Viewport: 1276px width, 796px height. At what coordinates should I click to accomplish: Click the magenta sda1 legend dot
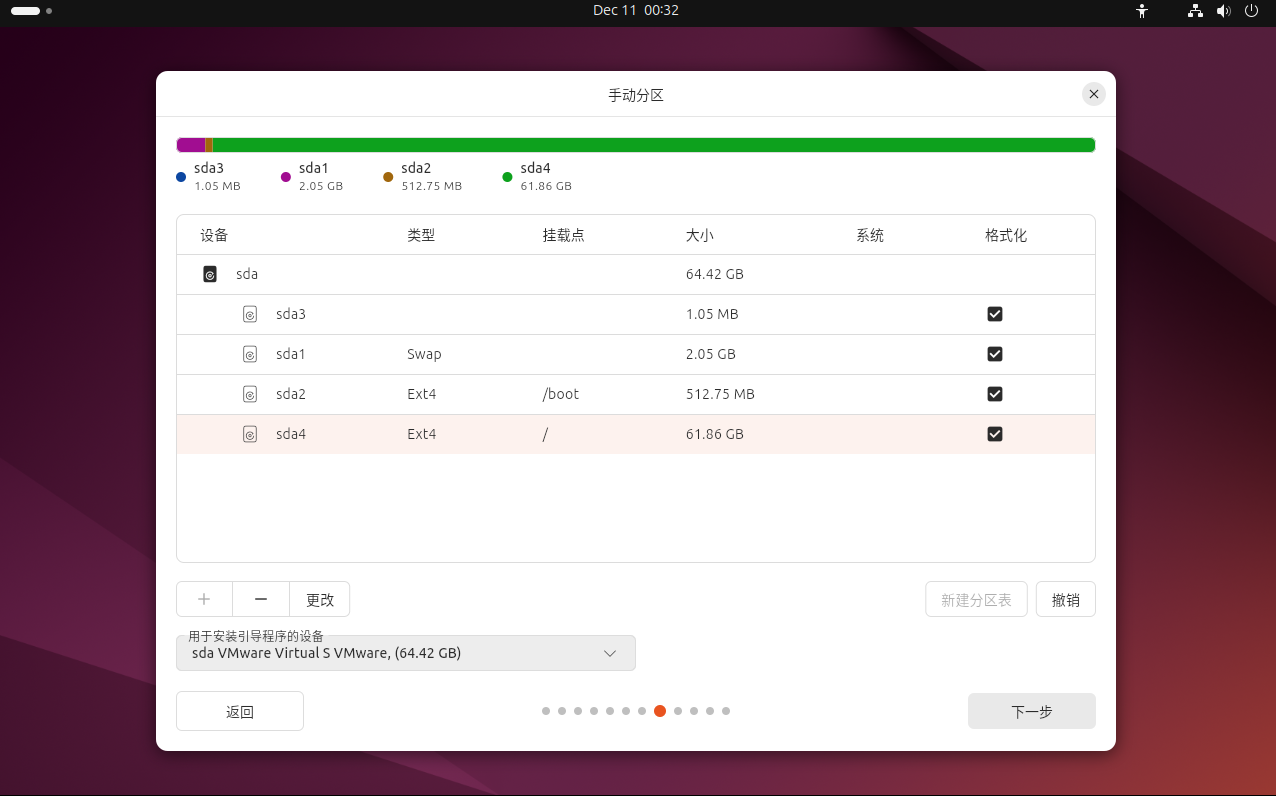(x=286, y=177)
